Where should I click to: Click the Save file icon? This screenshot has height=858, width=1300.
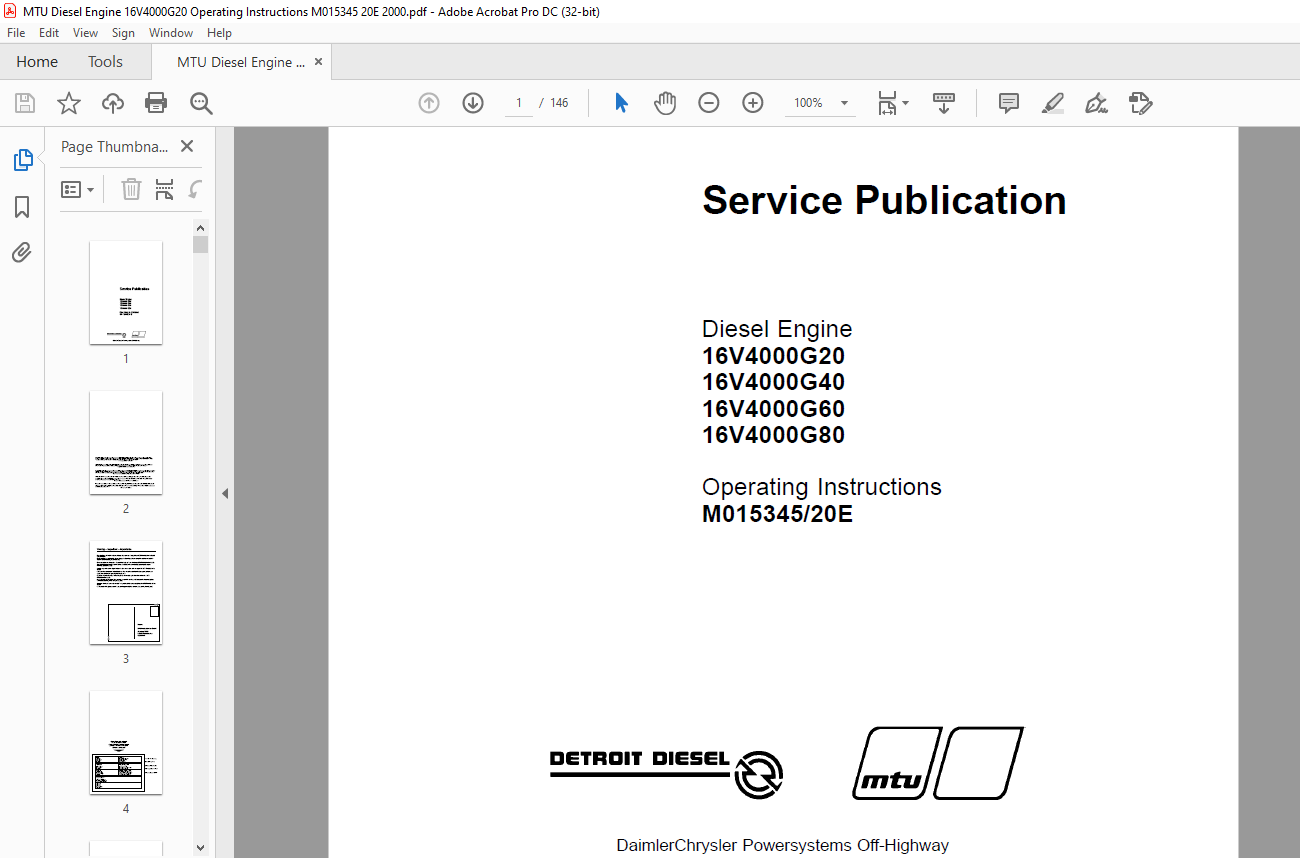[x=25, y=103]
